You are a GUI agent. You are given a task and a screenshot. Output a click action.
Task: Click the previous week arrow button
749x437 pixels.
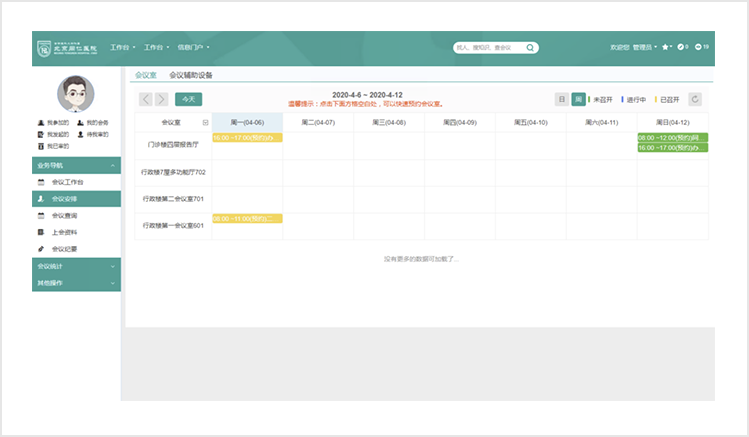[144, 99]
